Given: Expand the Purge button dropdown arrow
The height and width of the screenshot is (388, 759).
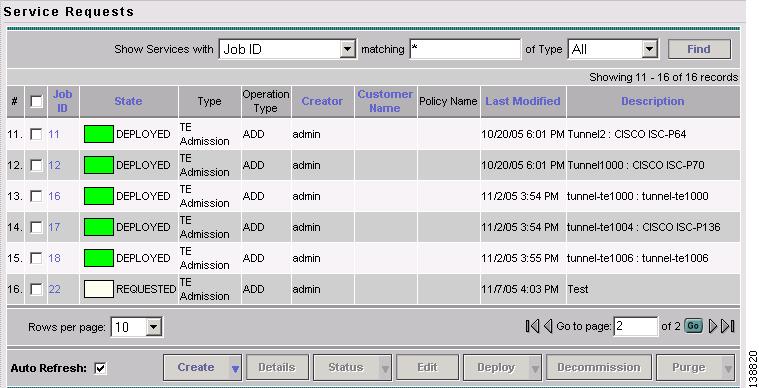Looking at the screenshot, I should click(x=728, y=368).
